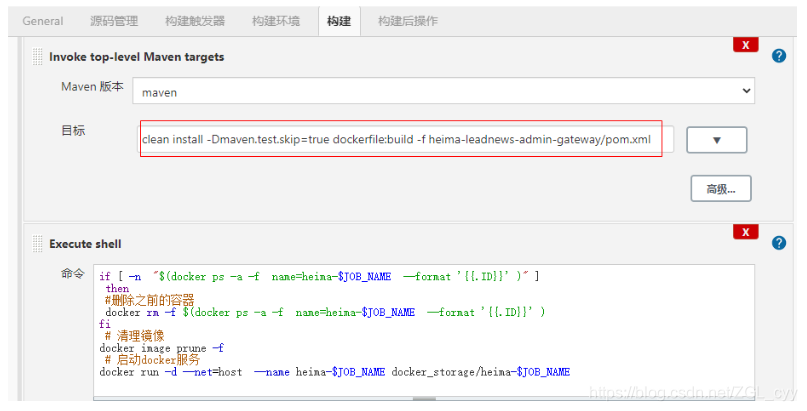Viewport: 807px width, 411px height.
Task: Open the Maven 版本 dropdown
Action: point(443,91)
